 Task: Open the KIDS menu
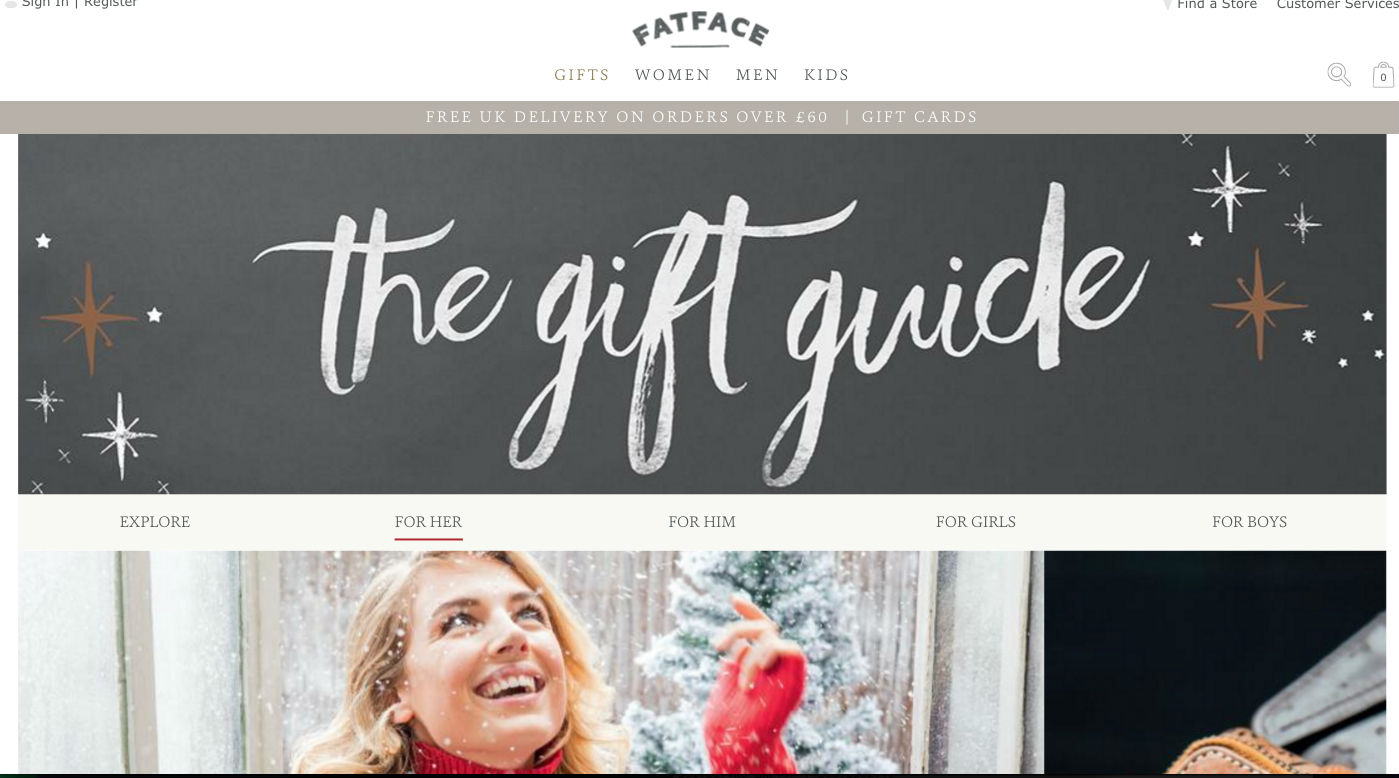coord(827,75)
